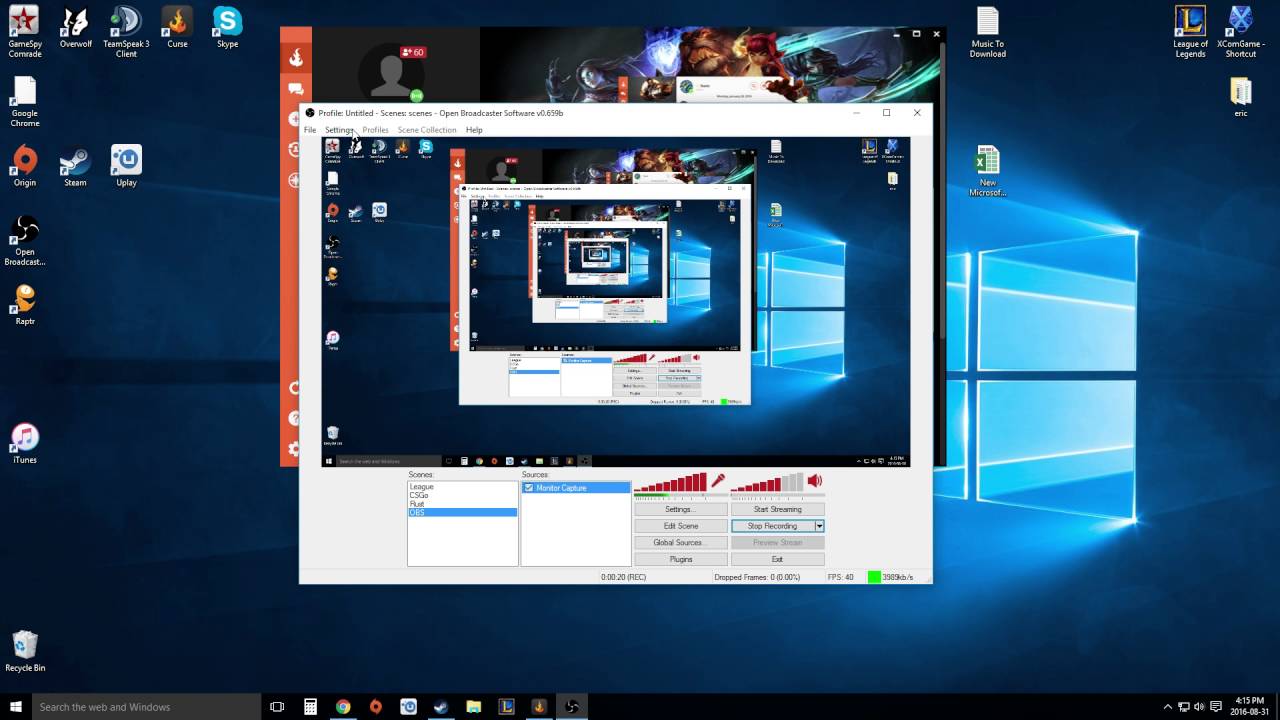Select the Monitor Capture source row

[576, 488]
